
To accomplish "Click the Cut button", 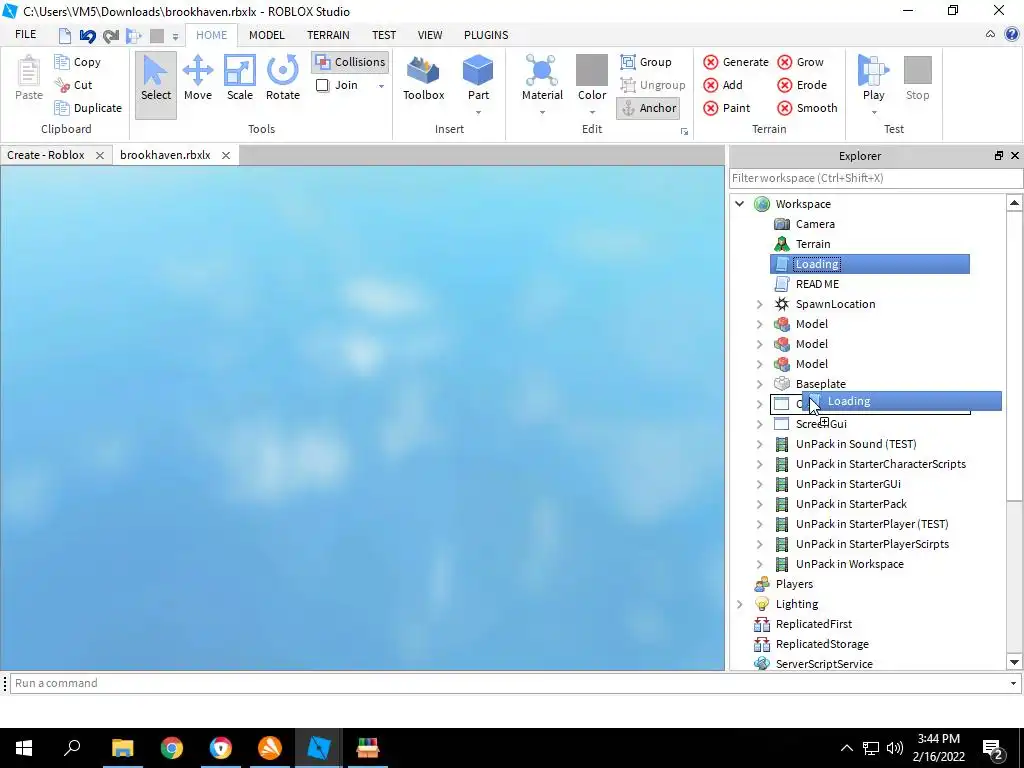I will coord(73,85).
